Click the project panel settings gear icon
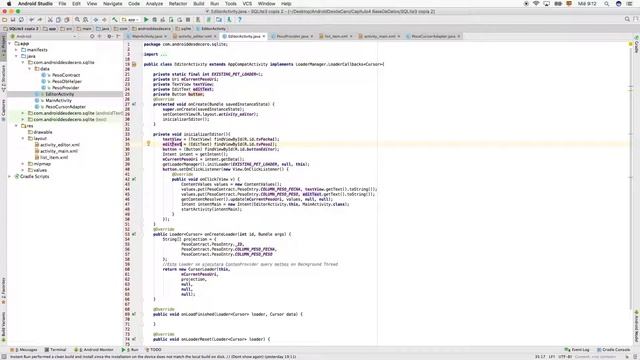Screen dimensions: 640x360 pyautogui.click(x=109, y=36)
